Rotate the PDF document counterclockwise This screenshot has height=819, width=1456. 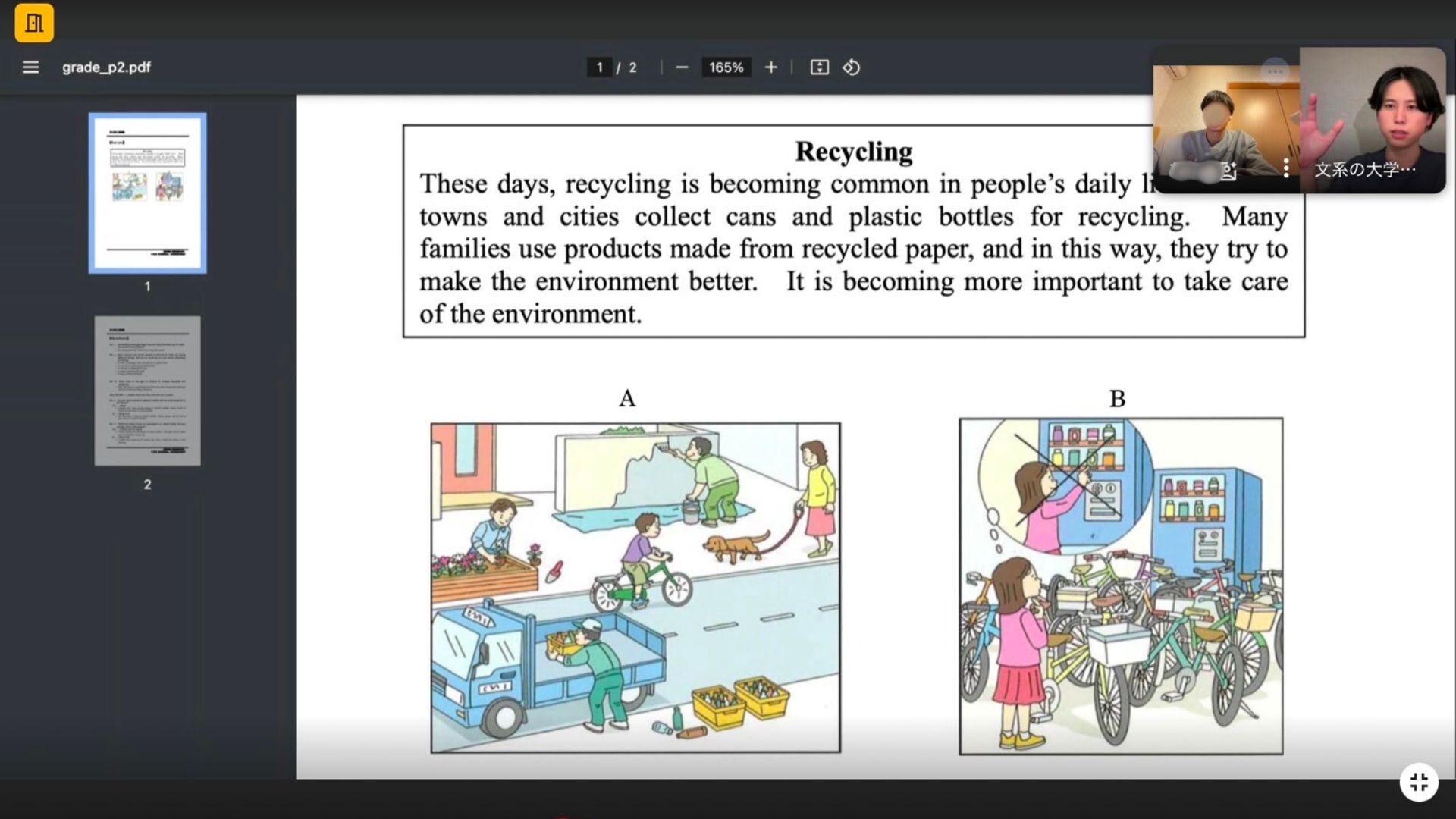coord(851,67)
